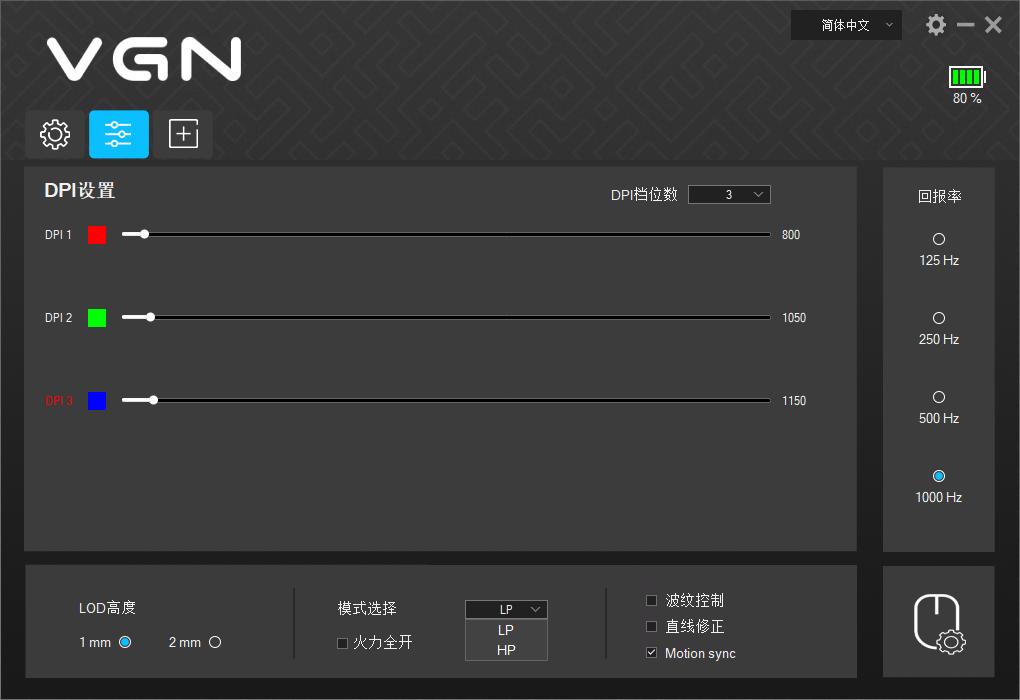The width and height of the screenshot is (1020, 700).
Task: Open the 简体中文 language dropdown
Action: point(846,25)
